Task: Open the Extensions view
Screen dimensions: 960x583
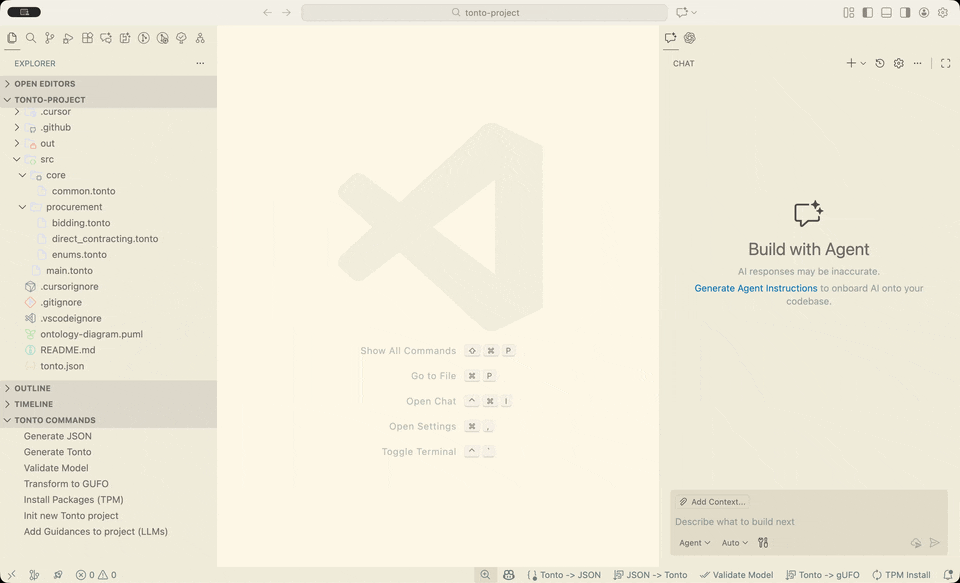Action: pyautogui.click(x=87, y=37)
